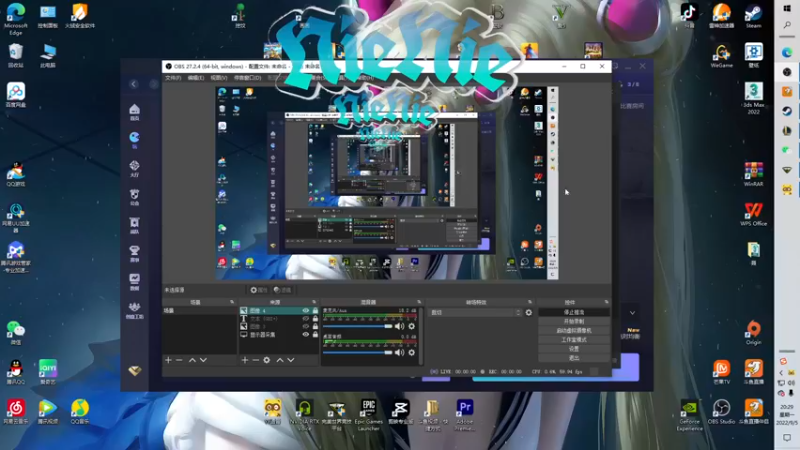Click 开始录制 button

[574, 321]
